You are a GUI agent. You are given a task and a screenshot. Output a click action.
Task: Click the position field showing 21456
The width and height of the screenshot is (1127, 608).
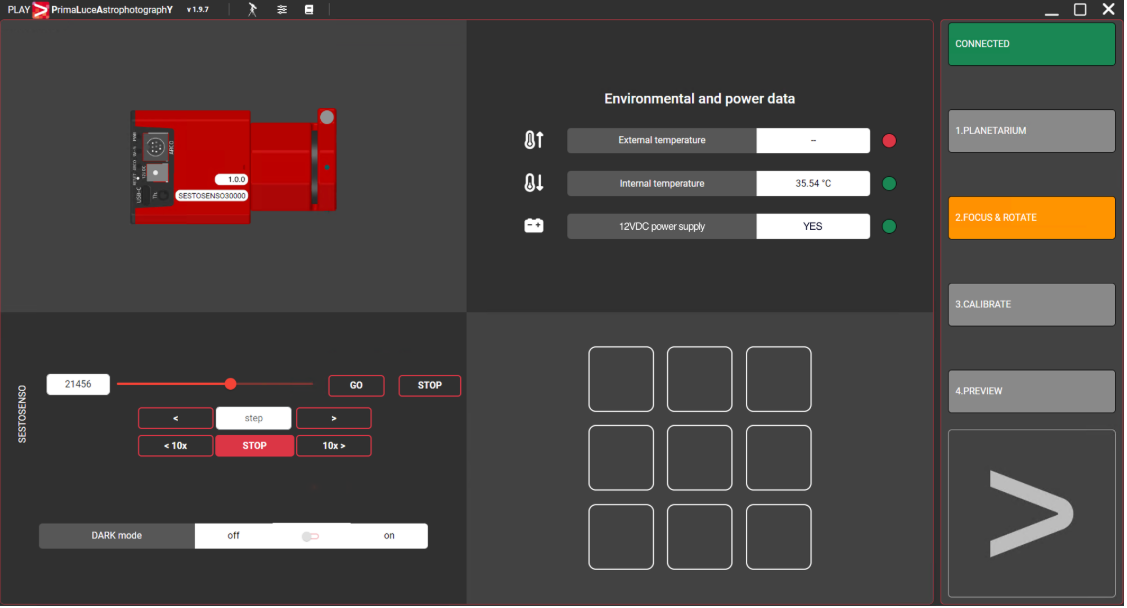coord(78,384)
